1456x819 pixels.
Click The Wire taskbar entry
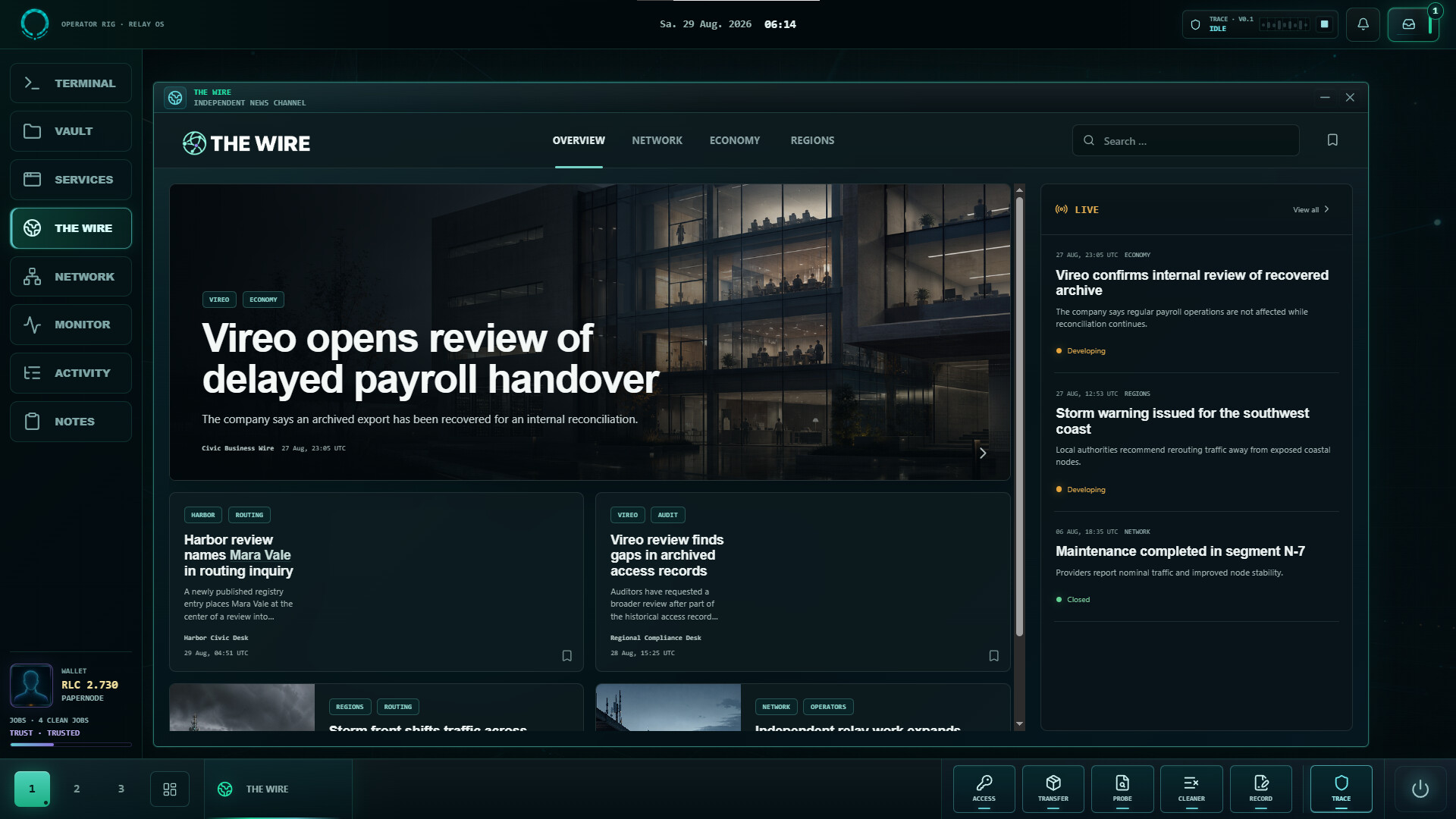[x=278, y=789]
